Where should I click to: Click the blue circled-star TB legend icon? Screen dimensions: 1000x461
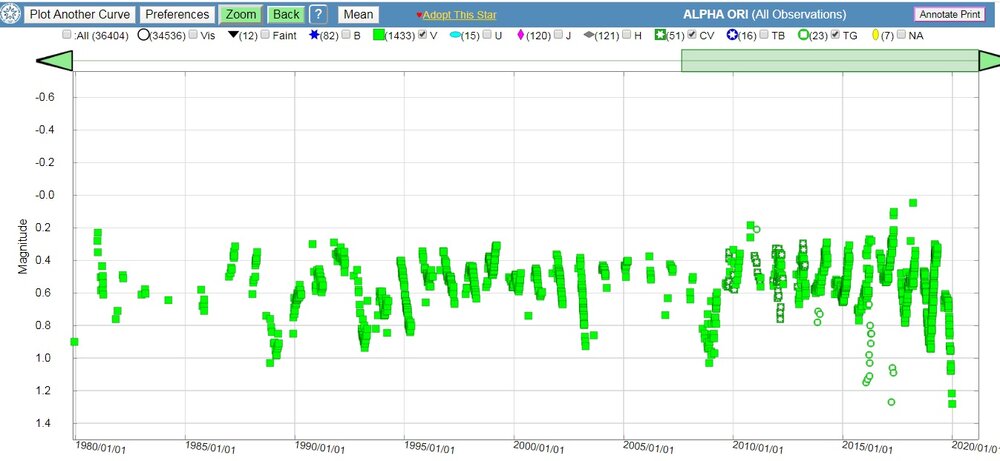[x=731, y=35]
